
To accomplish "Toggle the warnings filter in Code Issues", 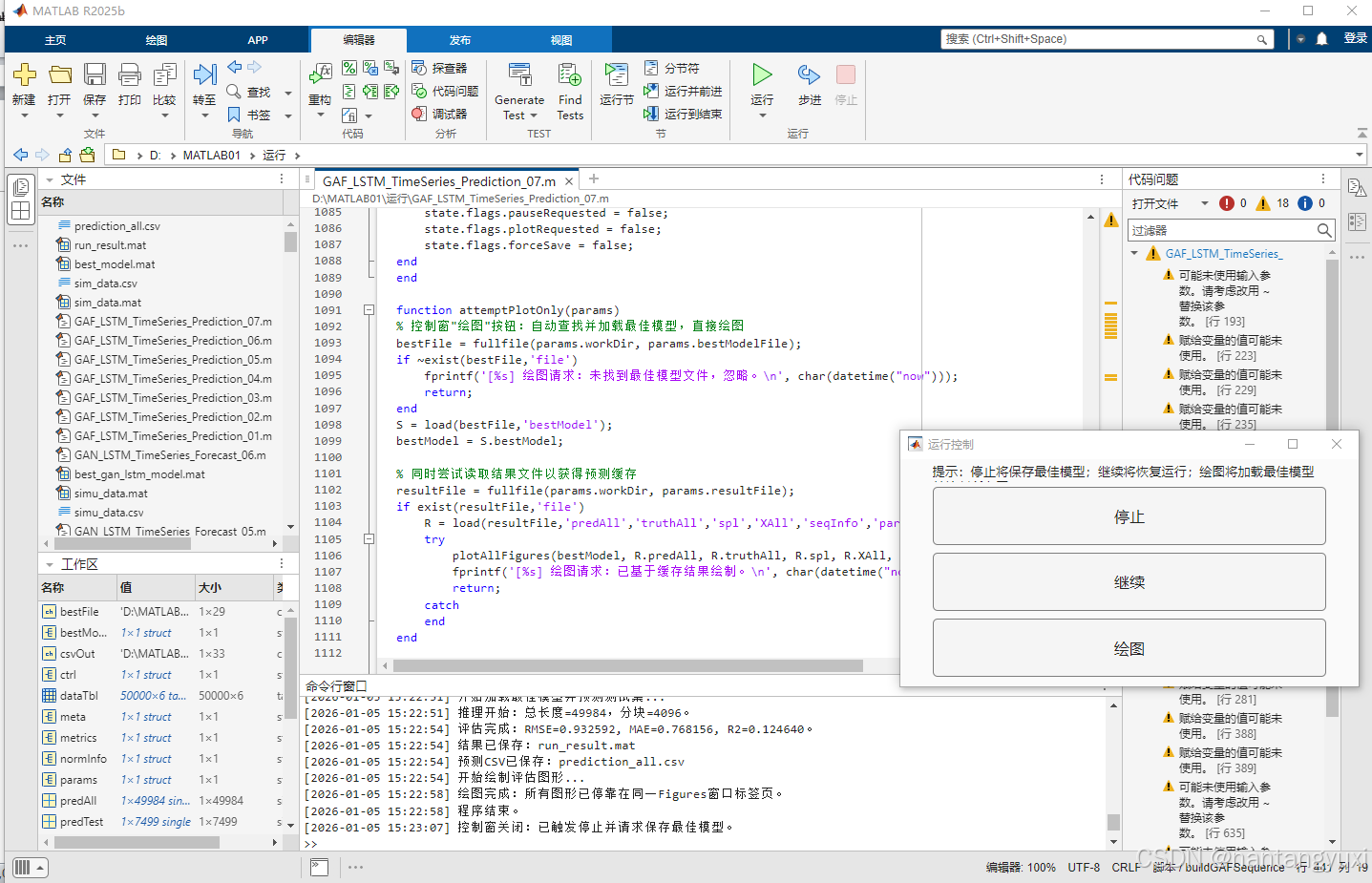I will [1263, 203].
